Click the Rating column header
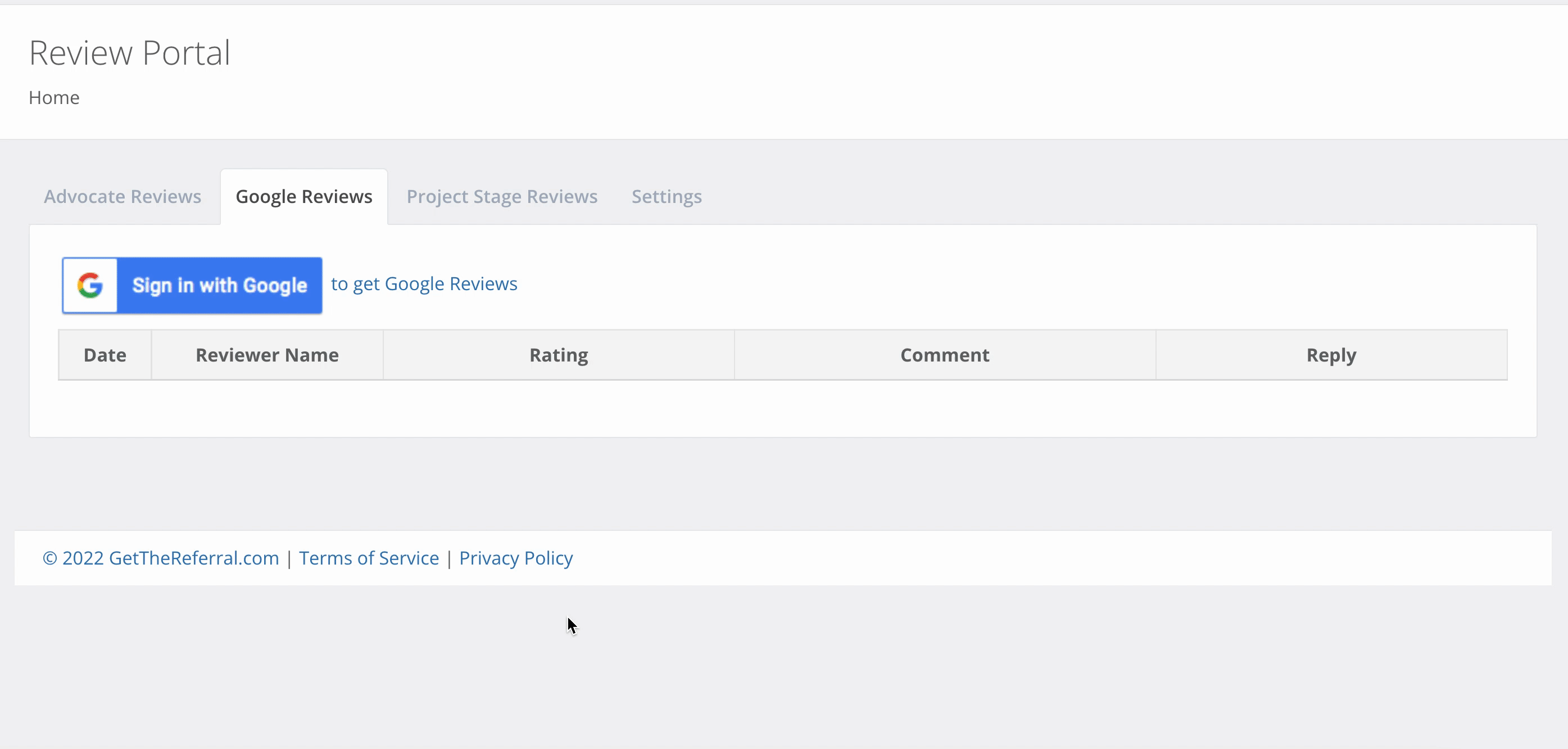 point(559,355)
